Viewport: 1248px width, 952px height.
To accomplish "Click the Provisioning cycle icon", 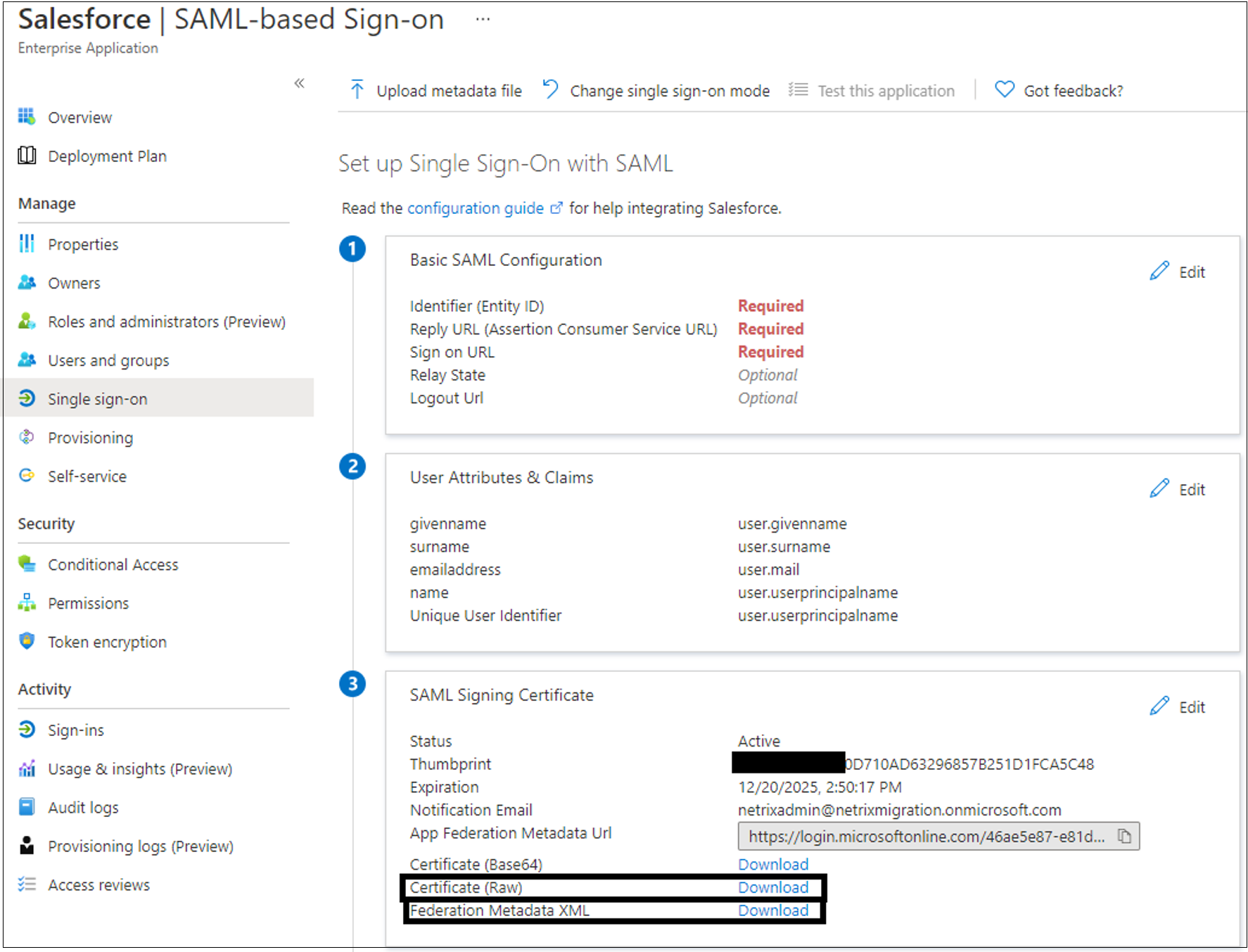I will tap(27, 437).
